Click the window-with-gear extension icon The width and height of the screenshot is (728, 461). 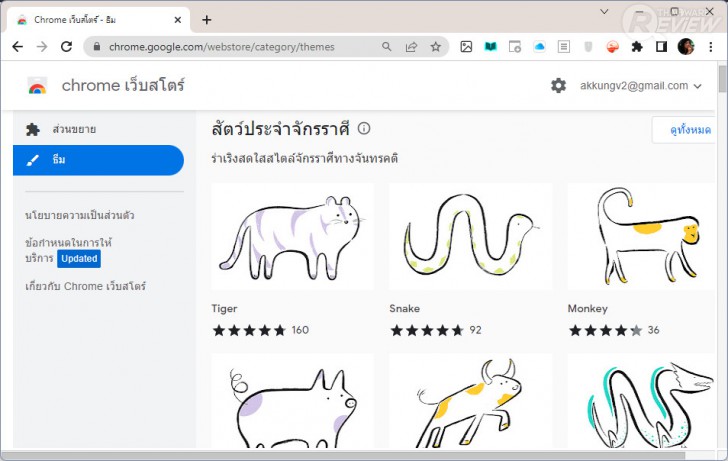515,46
